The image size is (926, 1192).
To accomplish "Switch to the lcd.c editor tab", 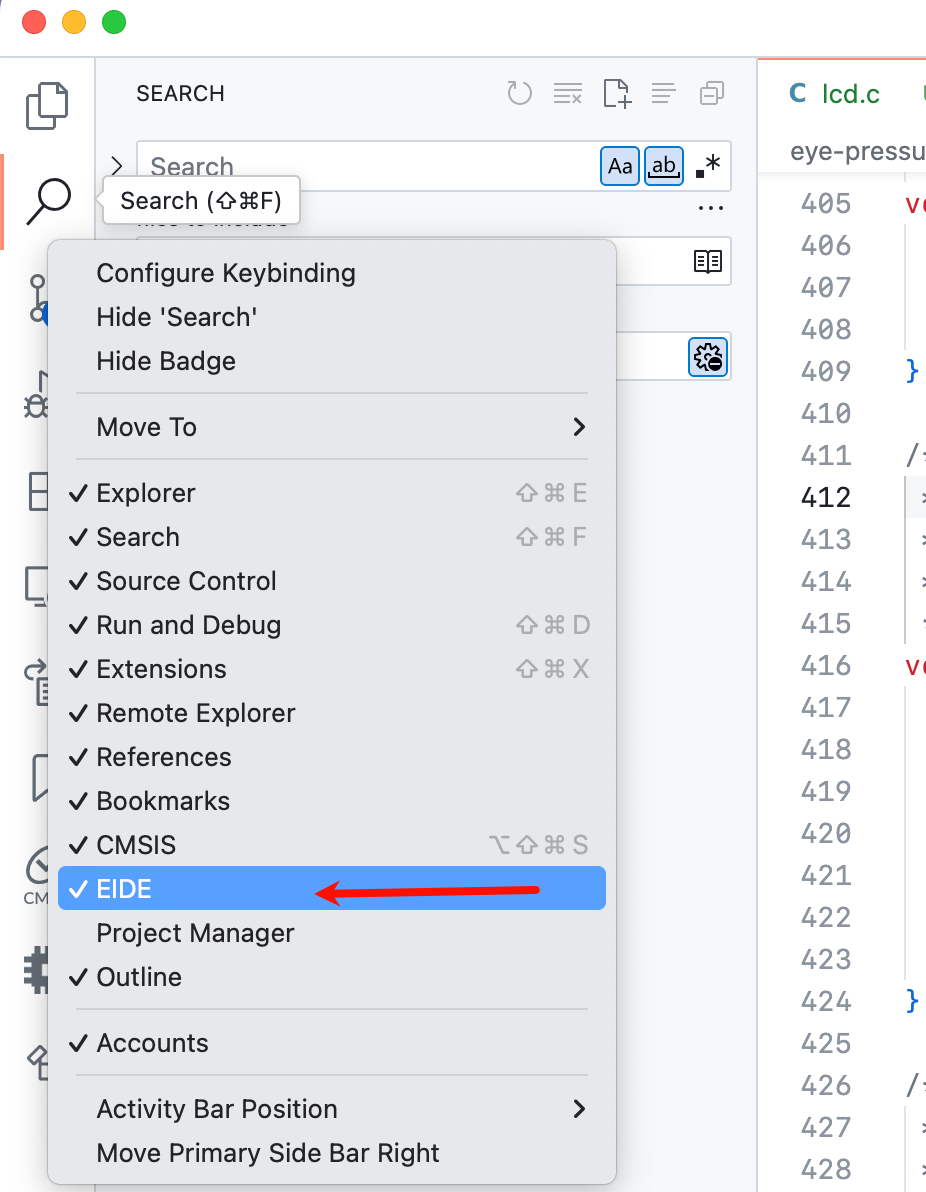I will (836, 94).
